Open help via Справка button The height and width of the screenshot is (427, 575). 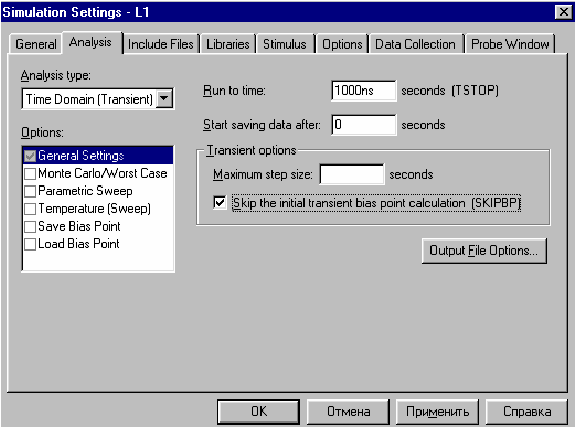click(x=527, y=412)
